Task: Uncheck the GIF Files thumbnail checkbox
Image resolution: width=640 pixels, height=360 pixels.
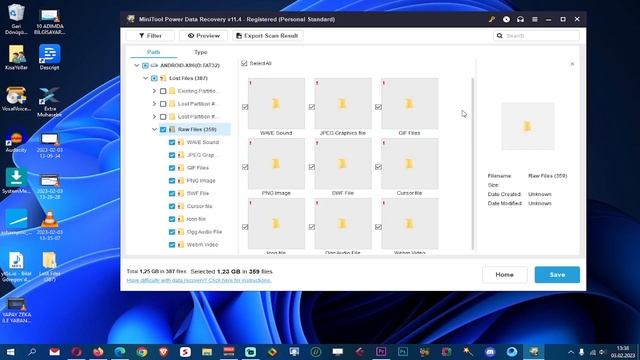Action: 378,107
